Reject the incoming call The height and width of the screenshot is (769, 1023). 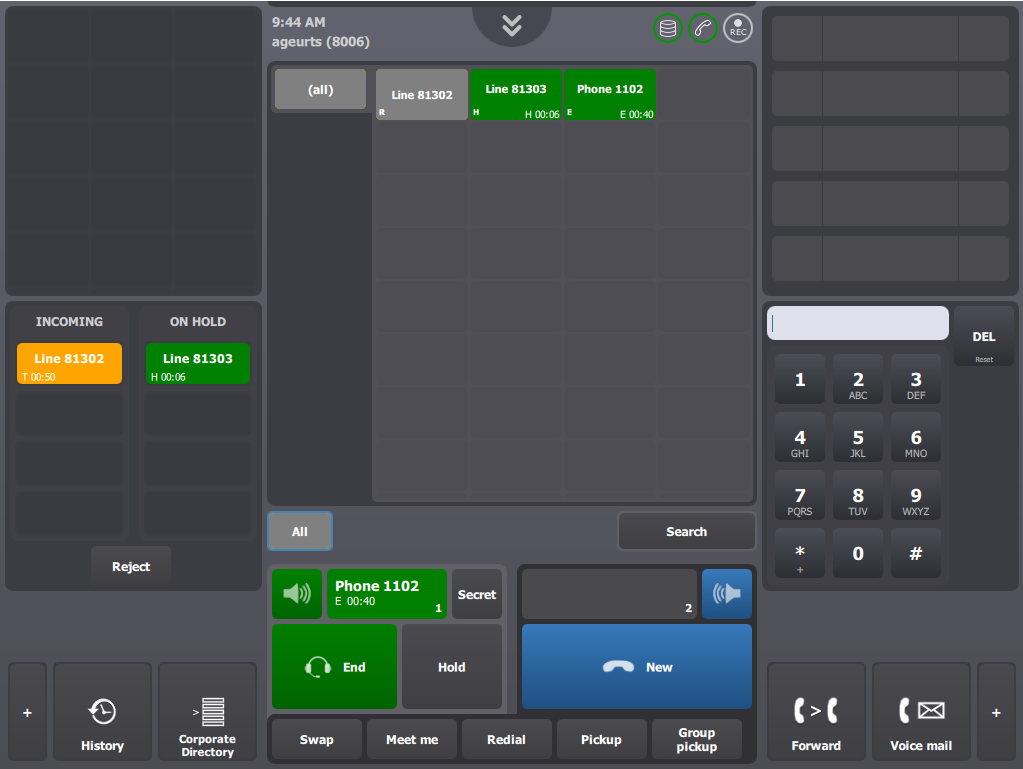pyautogui.click(x=131, y=566)
